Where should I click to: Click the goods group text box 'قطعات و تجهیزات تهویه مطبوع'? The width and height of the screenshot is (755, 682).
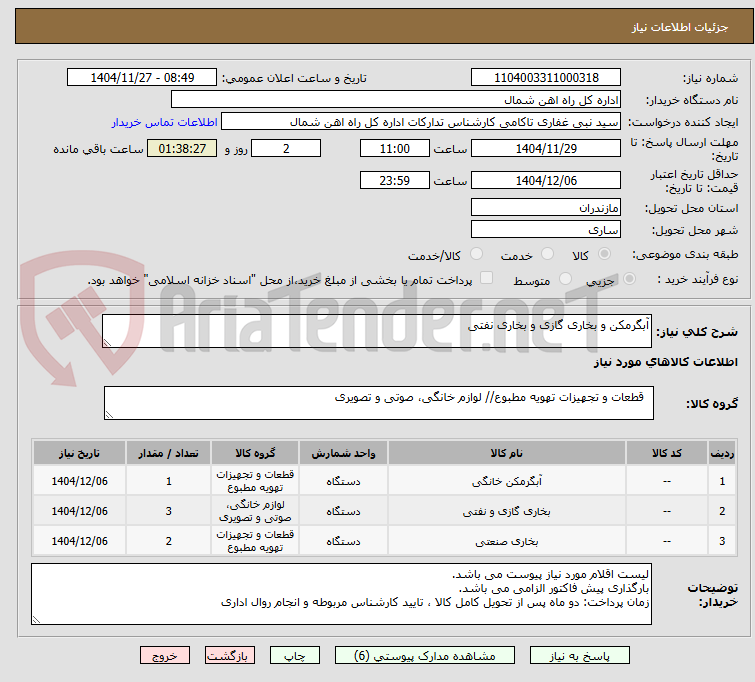click(379, 403)
